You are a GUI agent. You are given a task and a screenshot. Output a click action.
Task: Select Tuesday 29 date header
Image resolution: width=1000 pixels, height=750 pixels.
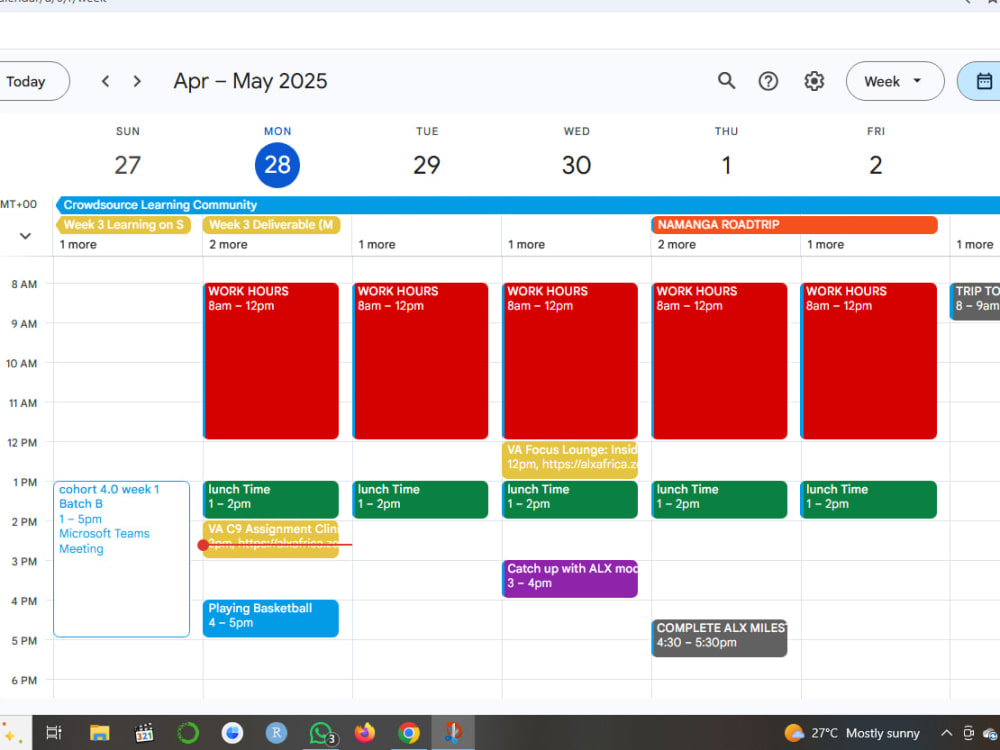427,165
